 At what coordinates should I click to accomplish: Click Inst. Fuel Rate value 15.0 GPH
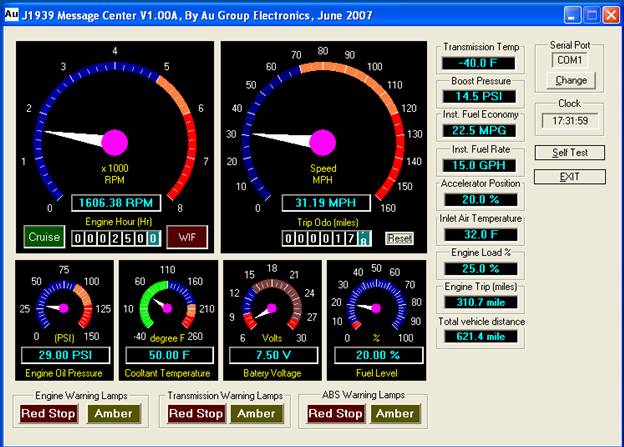coord(480,165)
